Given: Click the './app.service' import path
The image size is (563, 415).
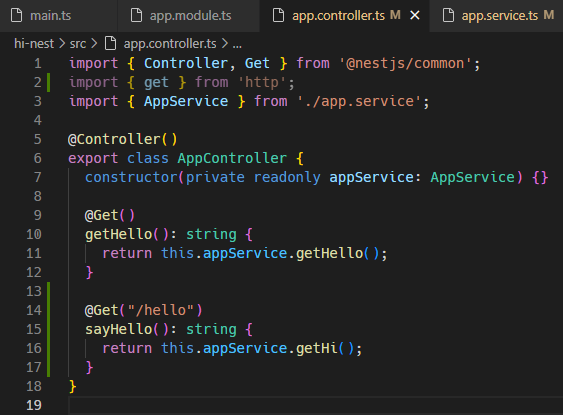Looking at the screenshot, I should (x=359, y=102).
